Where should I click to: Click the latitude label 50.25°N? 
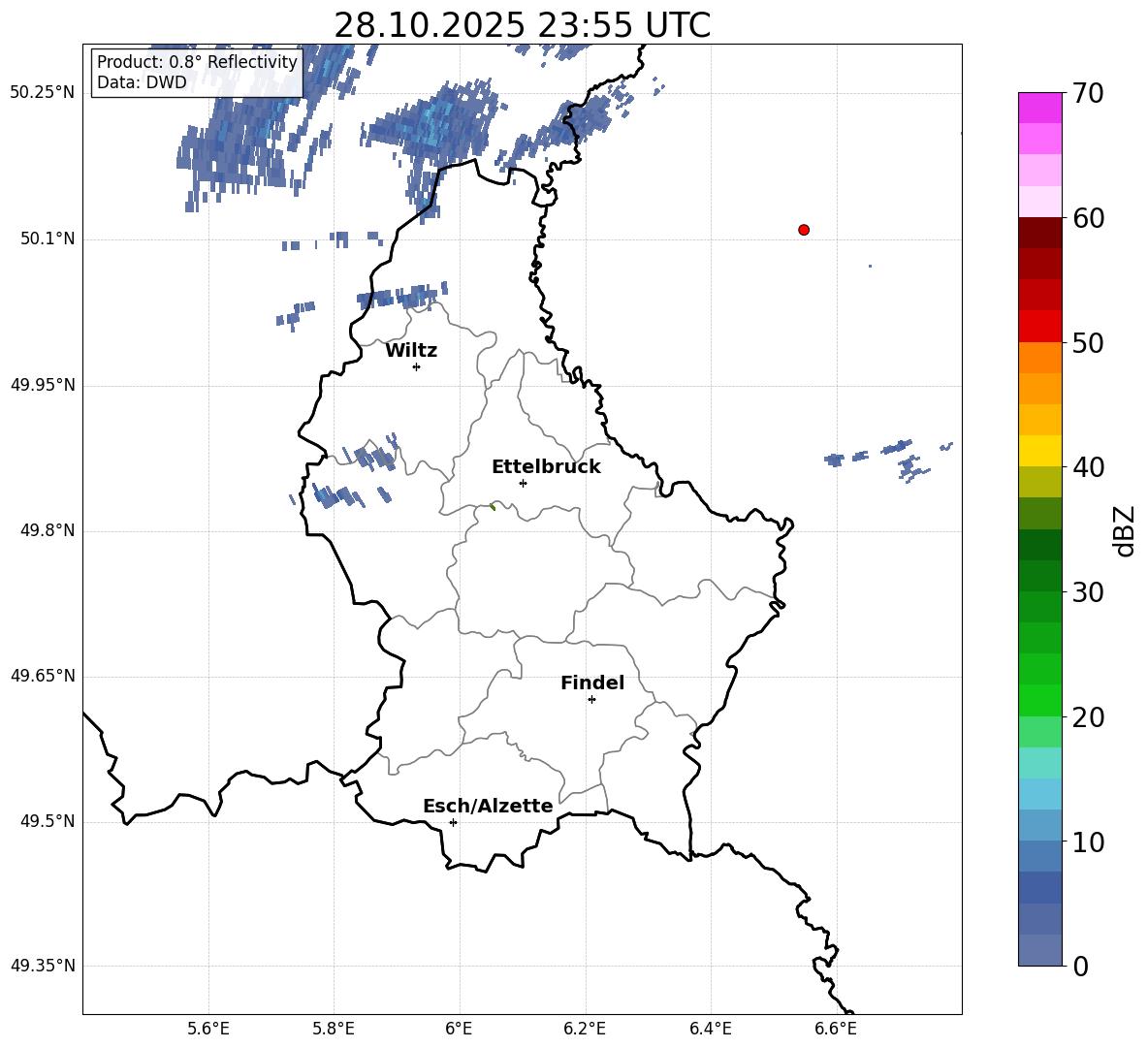click(43, 93)
